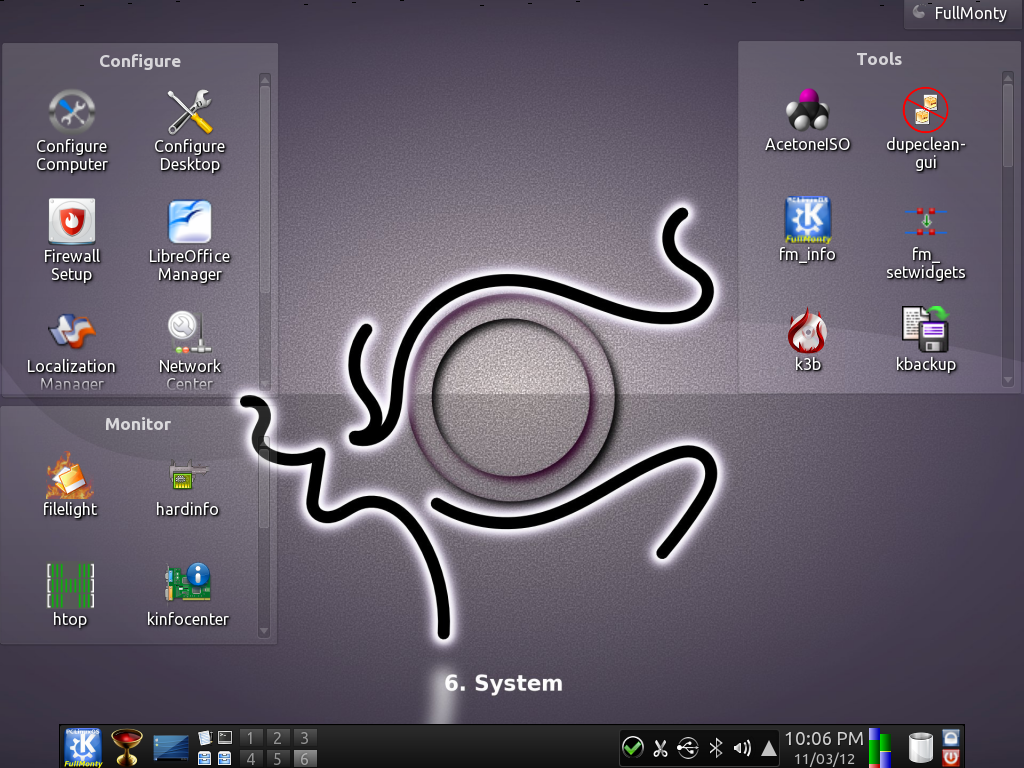This screenshot has height=768, width=1024.
Task: Switch to virtual desktop 2
Action: pos(278,738)
